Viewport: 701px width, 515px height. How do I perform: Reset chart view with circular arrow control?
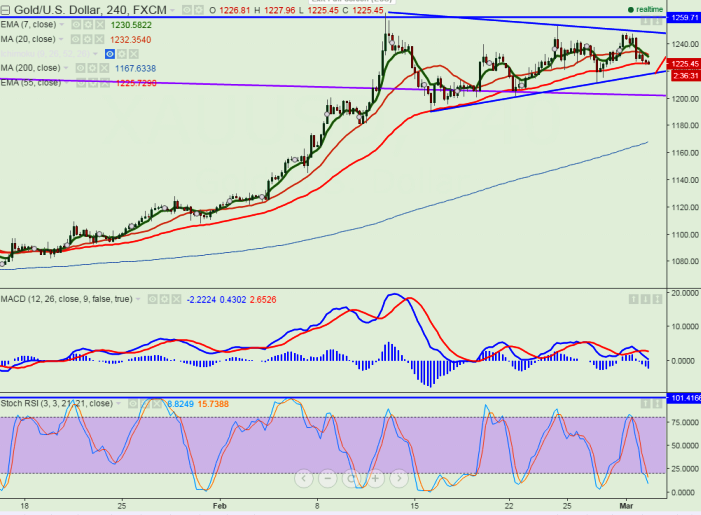pyautogui.click(x=351, y=479)
